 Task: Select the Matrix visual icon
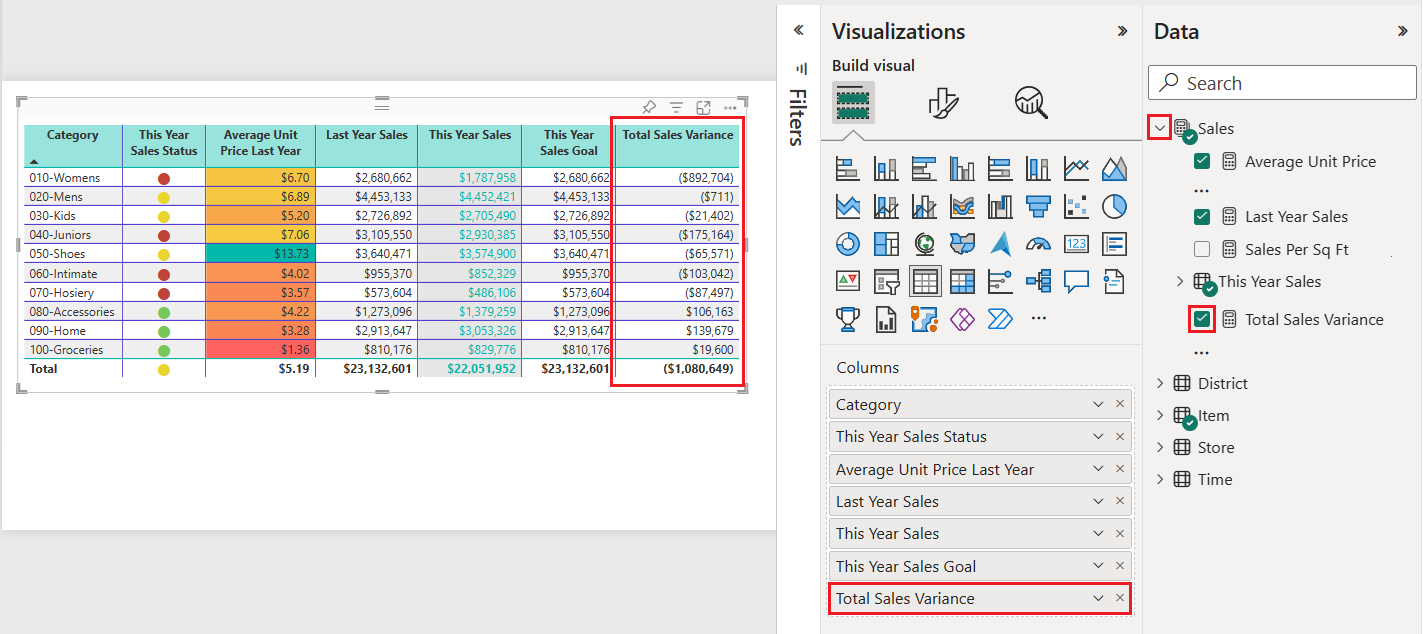coord(962,282)
